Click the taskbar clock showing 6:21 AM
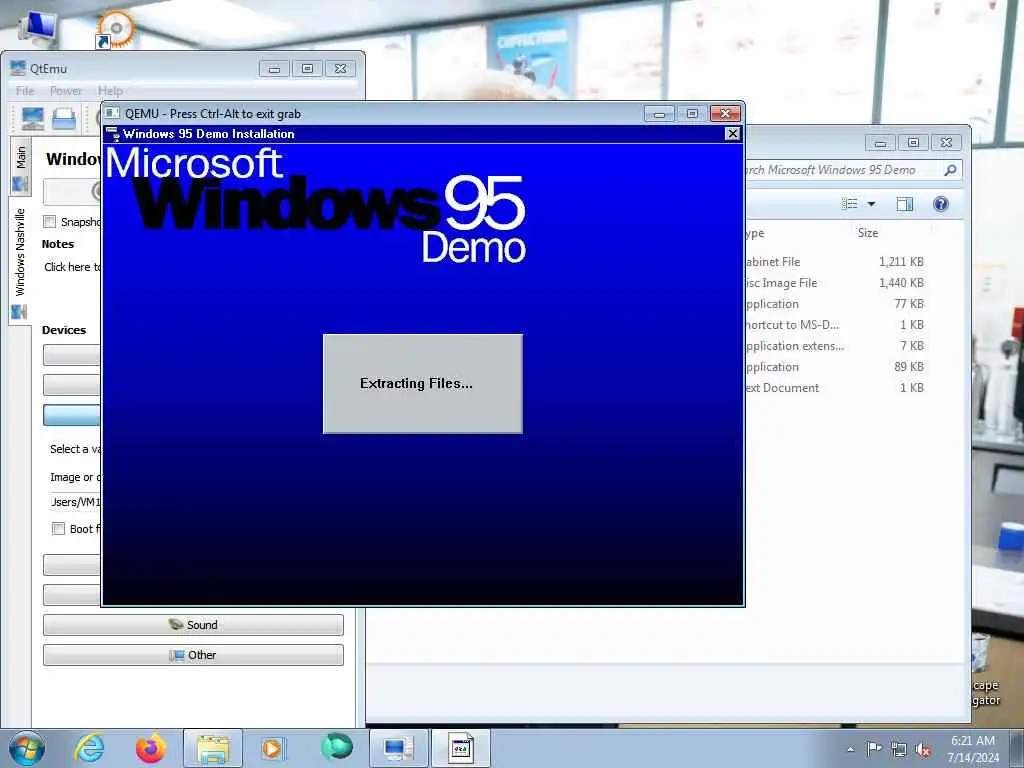This screenshot has height=768, width=1024. 973,741
